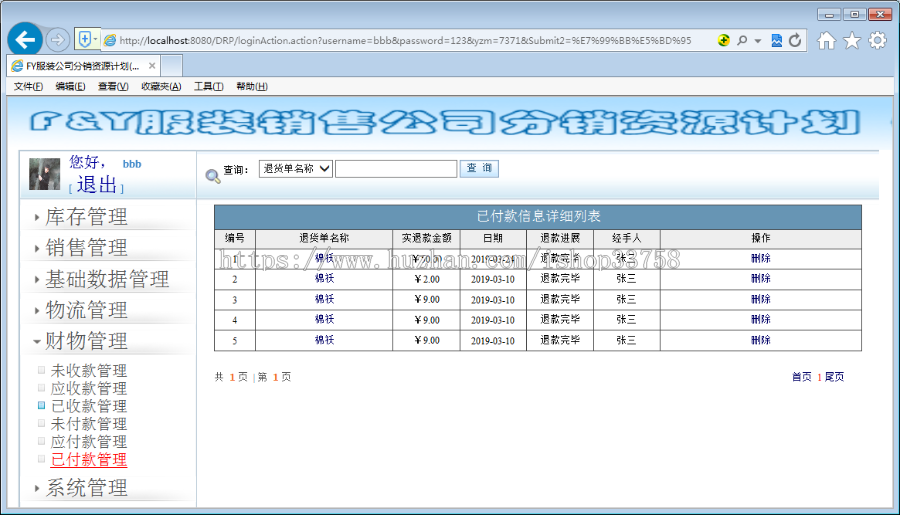The image size is (900, 515).
Task: Click the compatibility view icon in address bar
Action: 777,40
